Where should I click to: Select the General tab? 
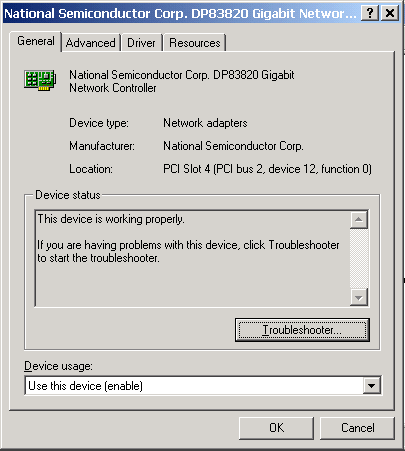pyautogui.click(x=36, y=41)
